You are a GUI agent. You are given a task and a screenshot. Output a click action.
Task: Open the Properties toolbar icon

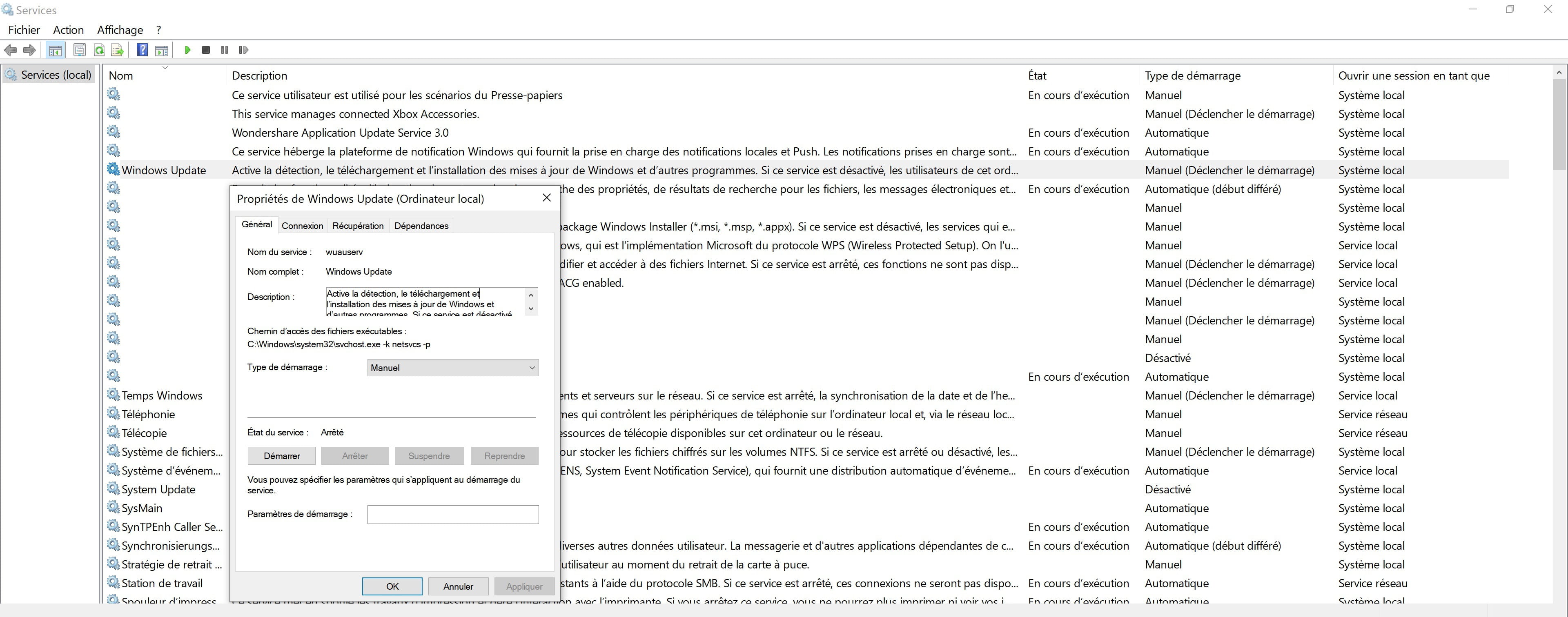pyautogui.click(x=79, y=50)
